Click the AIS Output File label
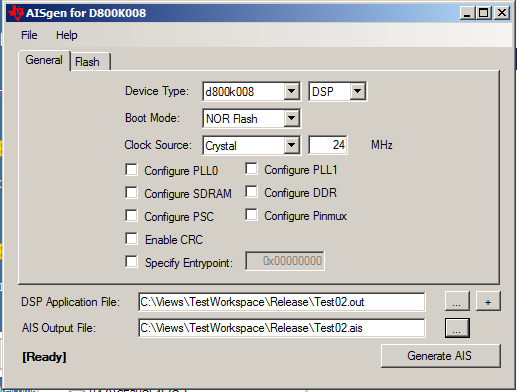The width and height of the screenshot is (517, 392). click(x=59, y=328)
